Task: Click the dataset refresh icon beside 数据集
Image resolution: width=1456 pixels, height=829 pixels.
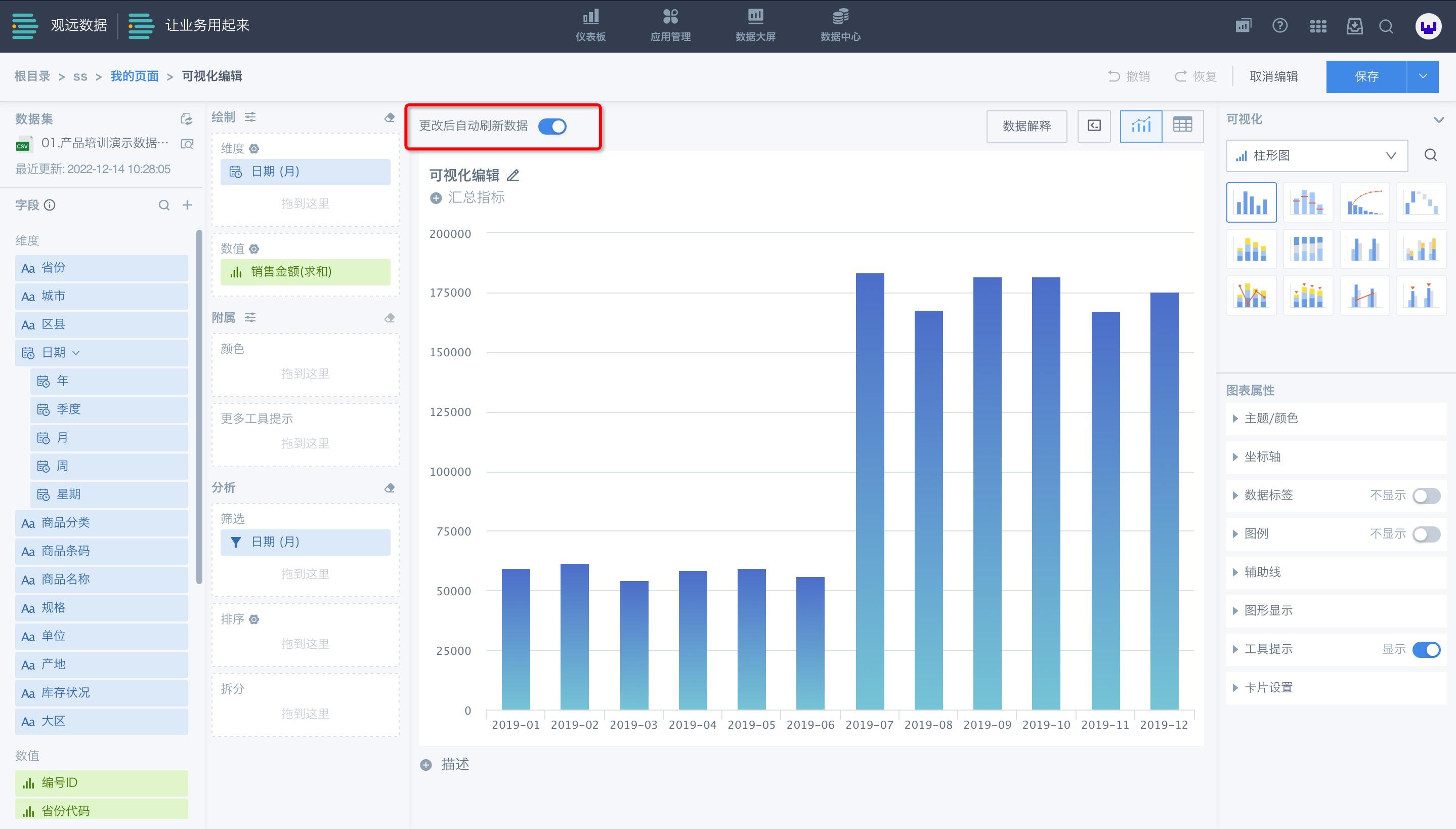Action: [x=186, y=119]
